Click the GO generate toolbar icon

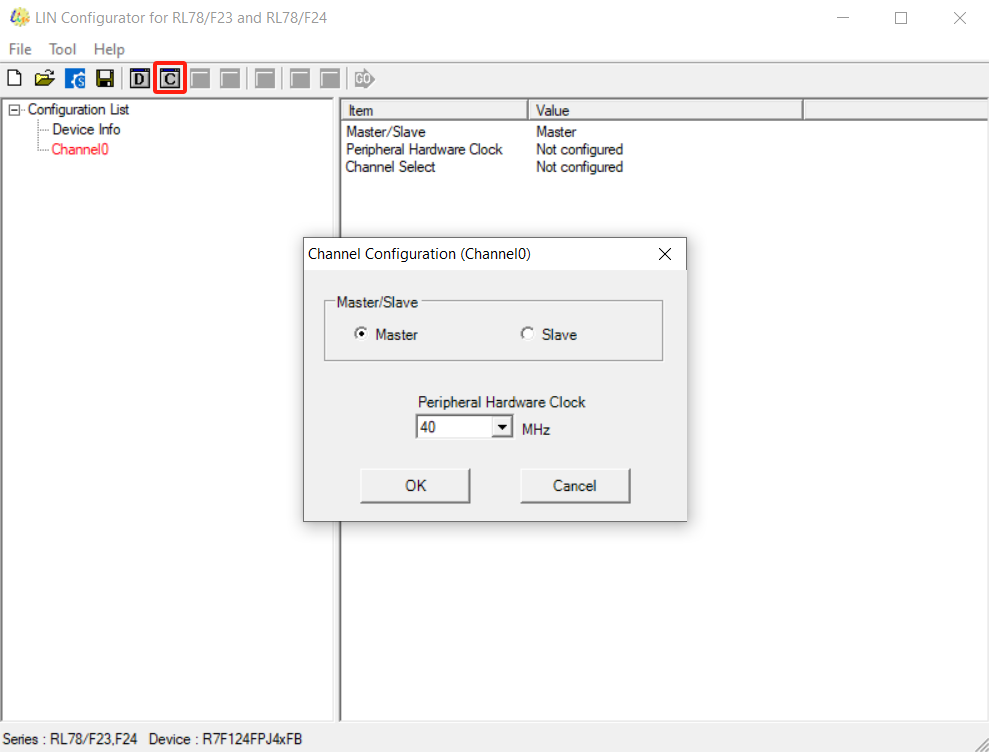(364, 78)
